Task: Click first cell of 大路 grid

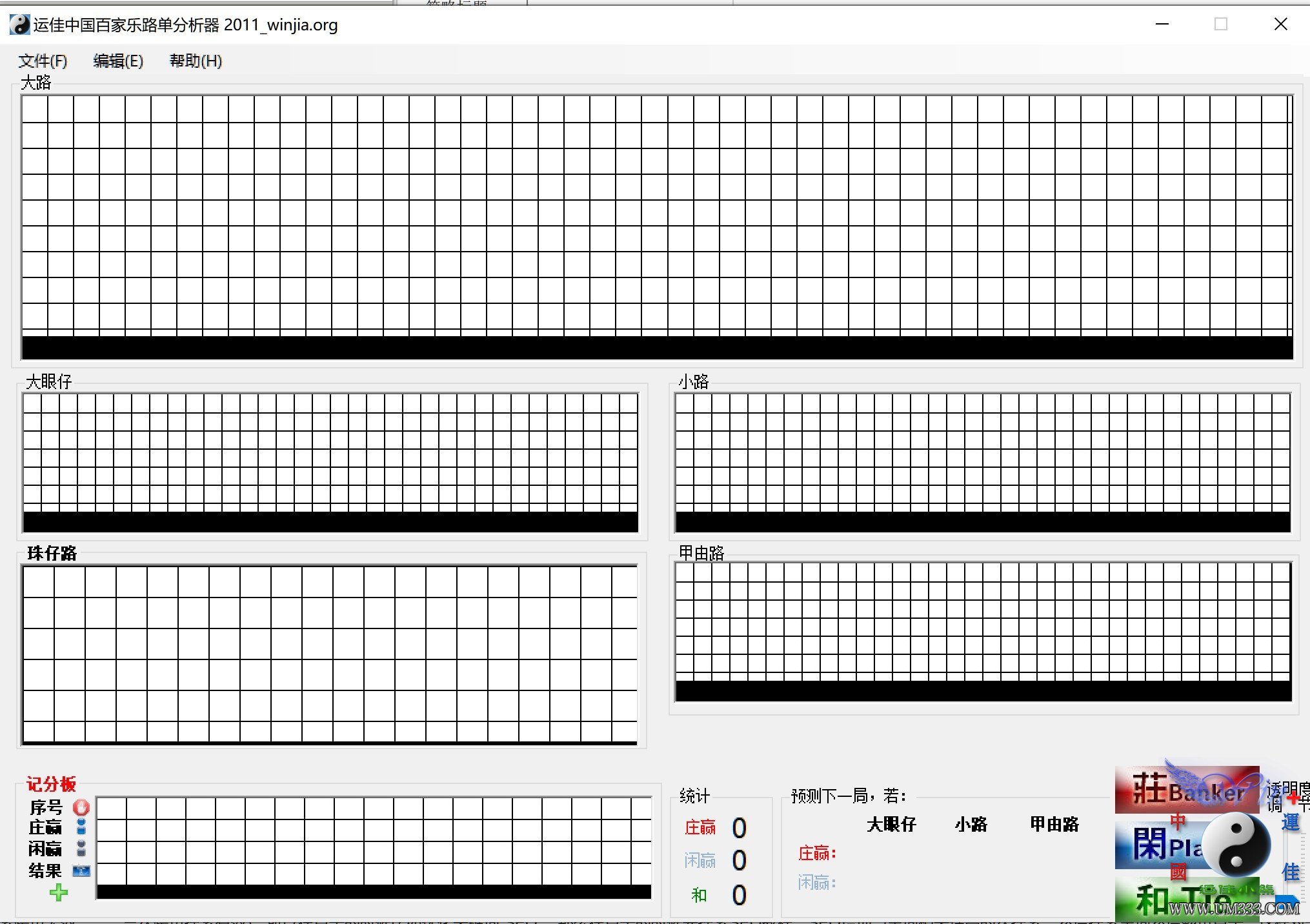Action: click(x=35, y=109)
